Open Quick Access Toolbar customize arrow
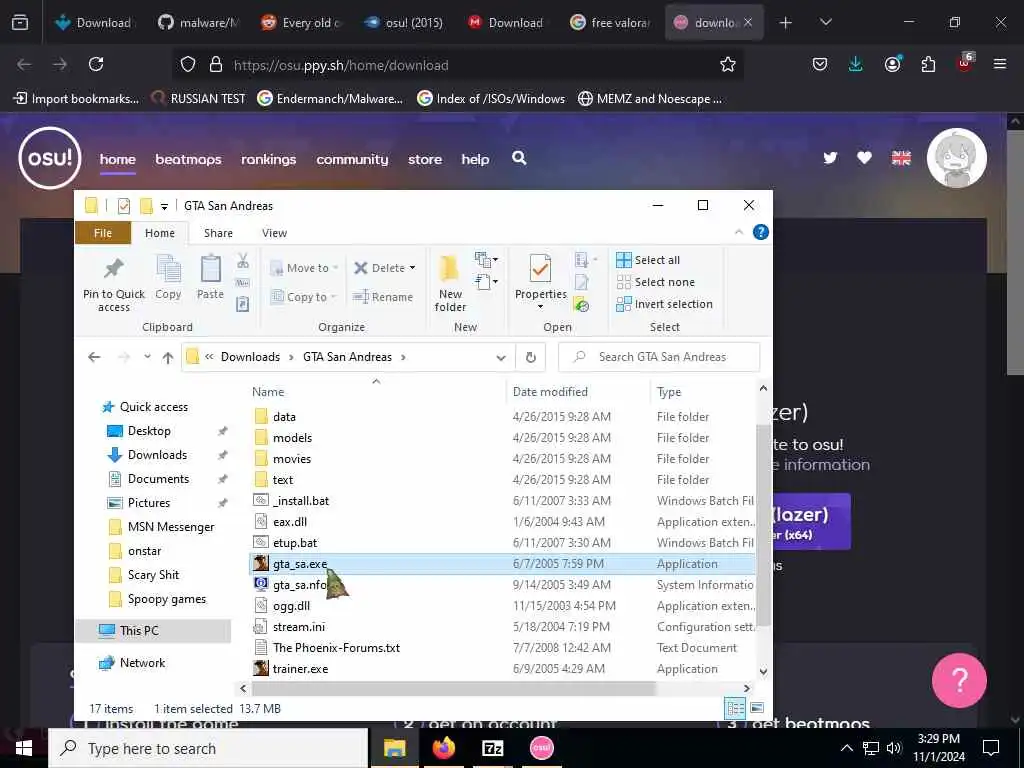Viewport: 1024px width, 768px height. tap(165, 206)
